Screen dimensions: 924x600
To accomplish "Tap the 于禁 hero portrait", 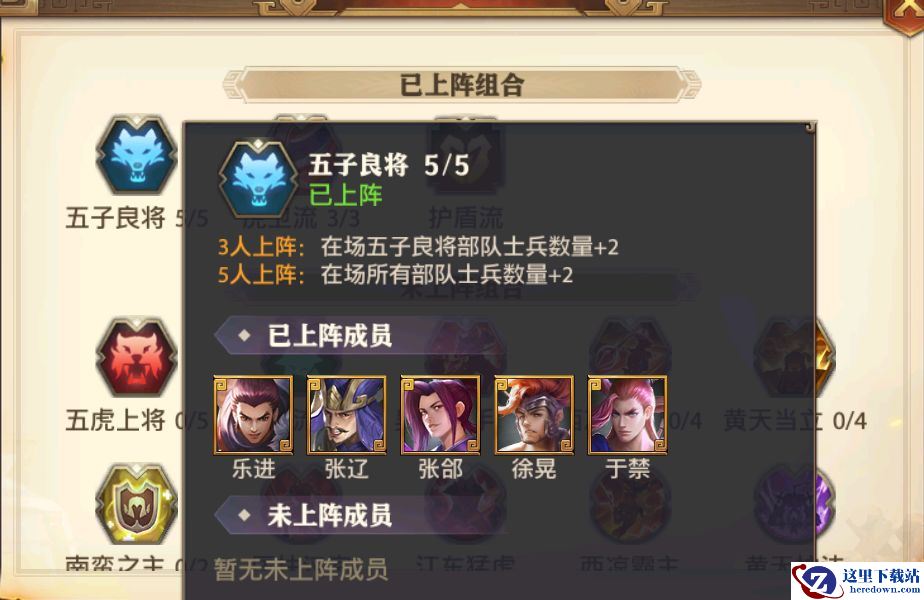I will coord(628,415).
